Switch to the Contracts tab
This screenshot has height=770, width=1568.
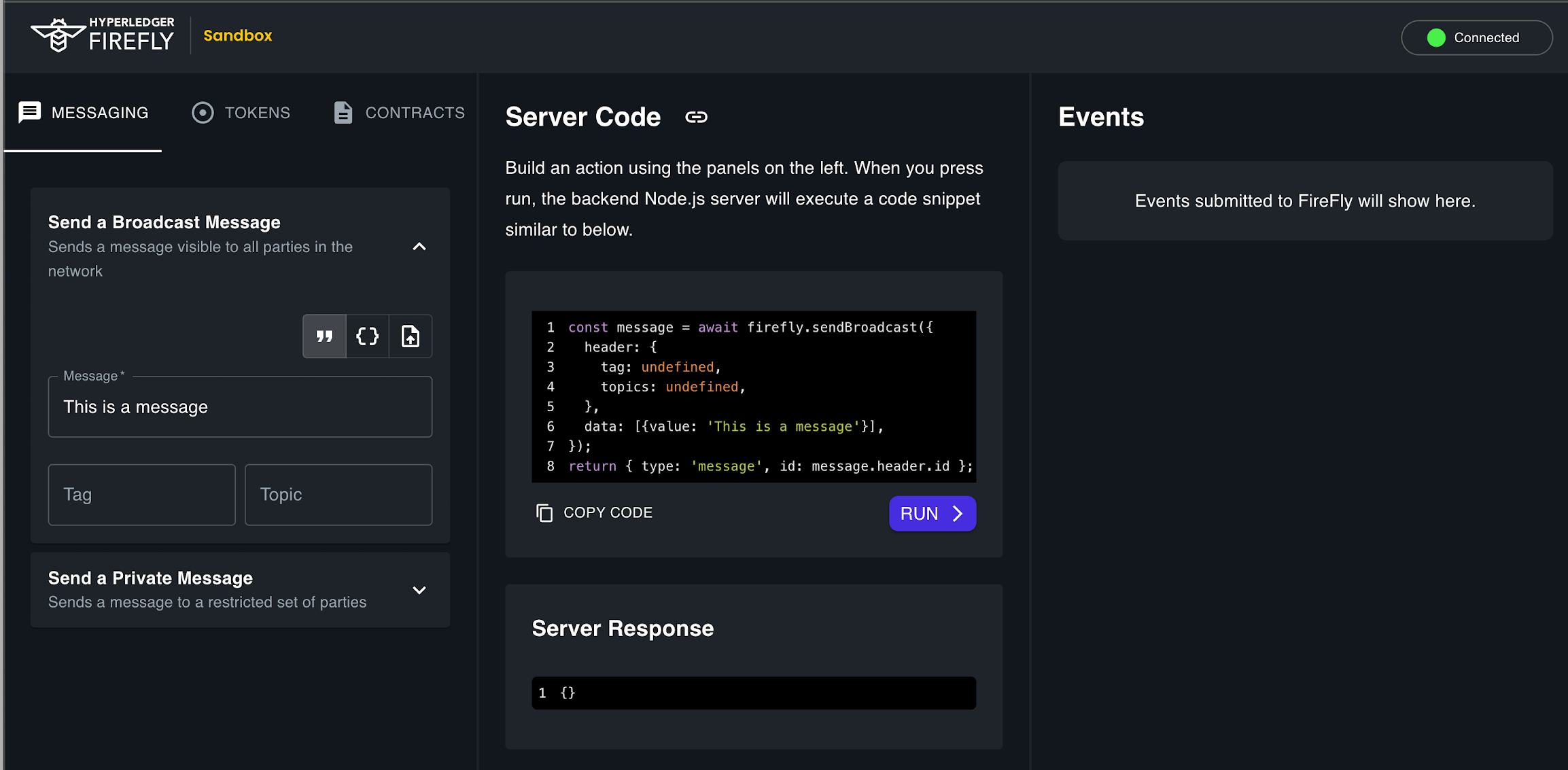(x=399, y=113)
